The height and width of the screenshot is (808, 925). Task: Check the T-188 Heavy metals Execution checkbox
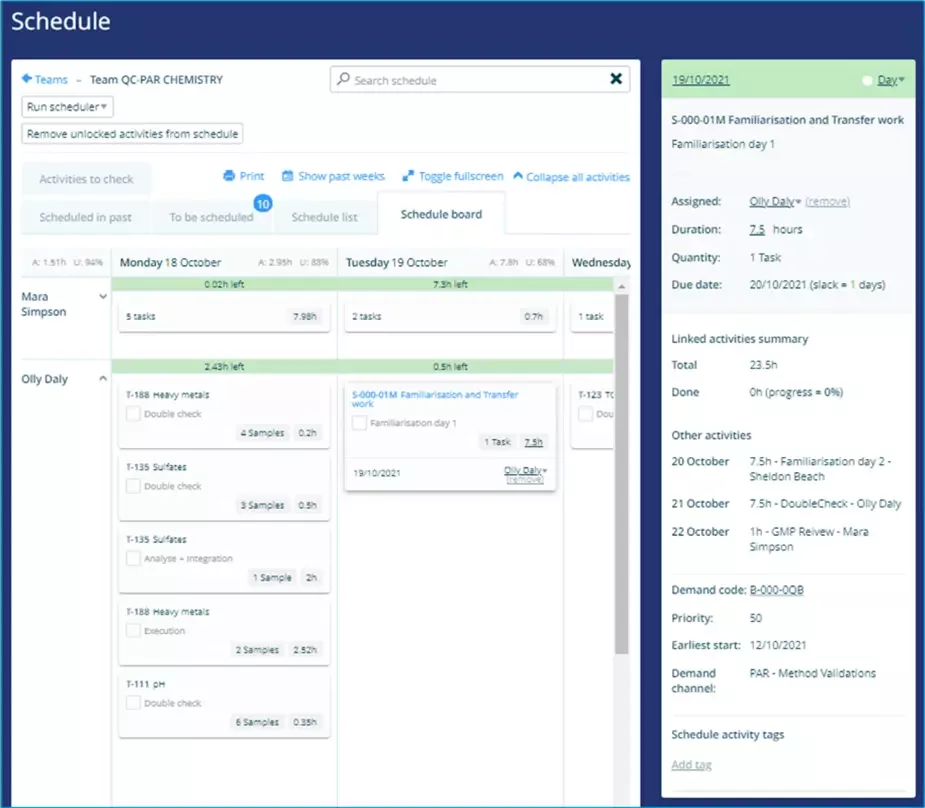133,630
